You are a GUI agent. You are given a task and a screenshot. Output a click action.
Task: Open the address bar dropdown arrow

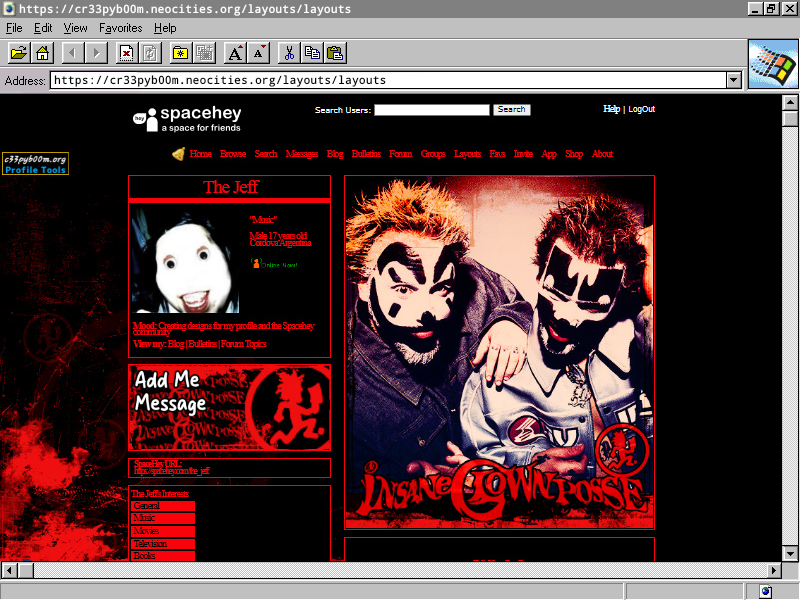(x=734, y=80)
